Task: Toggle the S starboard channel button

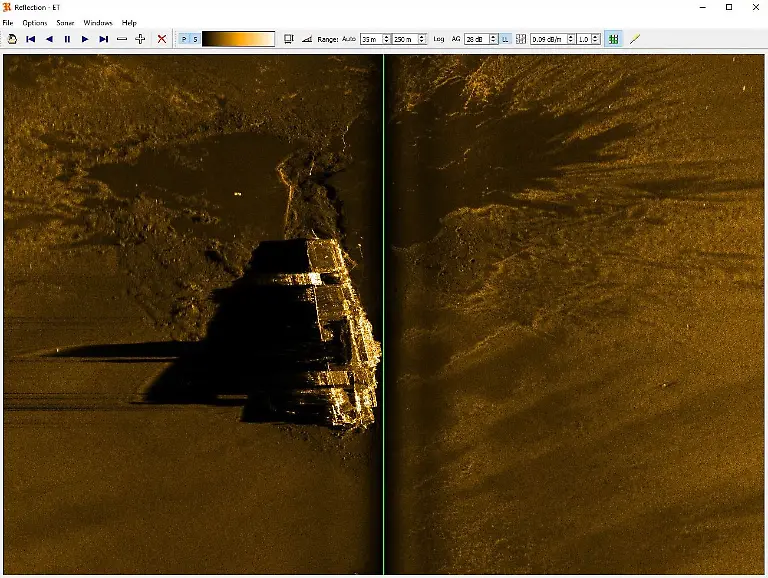Action: pos(195,39)
